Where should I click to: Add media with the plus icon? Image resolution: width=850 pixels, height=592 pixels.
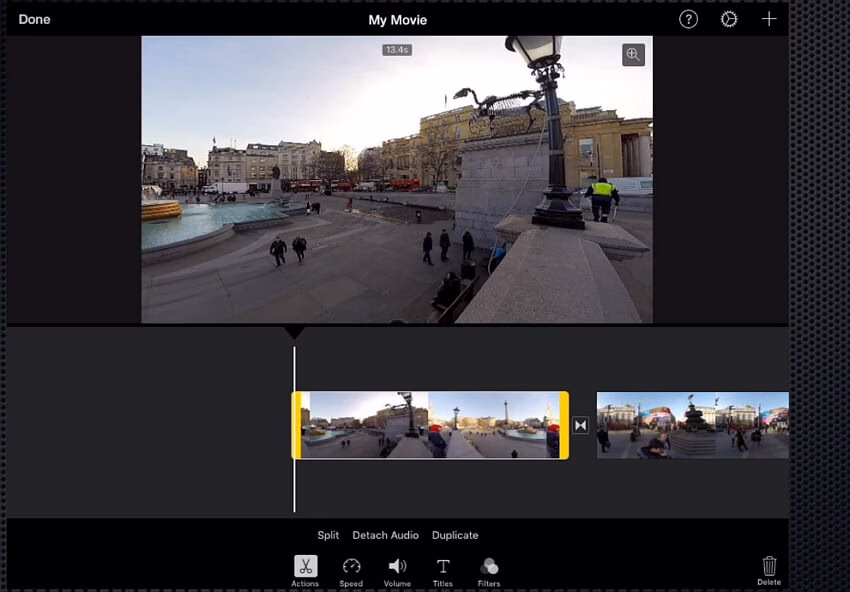pos(769,20)
